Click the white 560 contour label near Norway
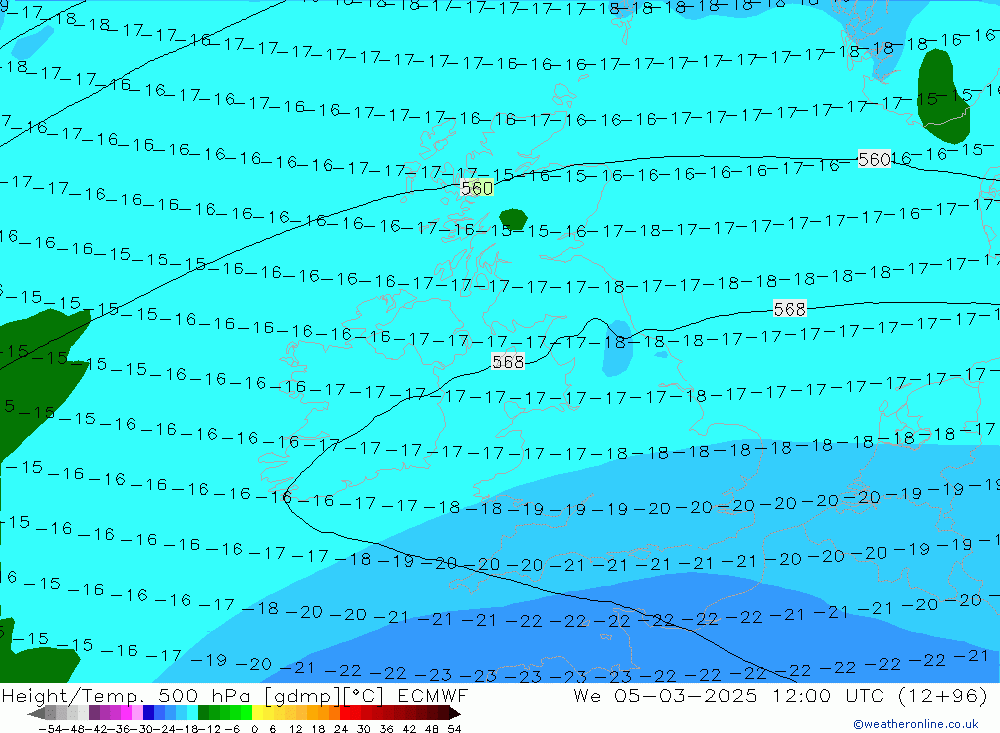 tap(874, 159)
